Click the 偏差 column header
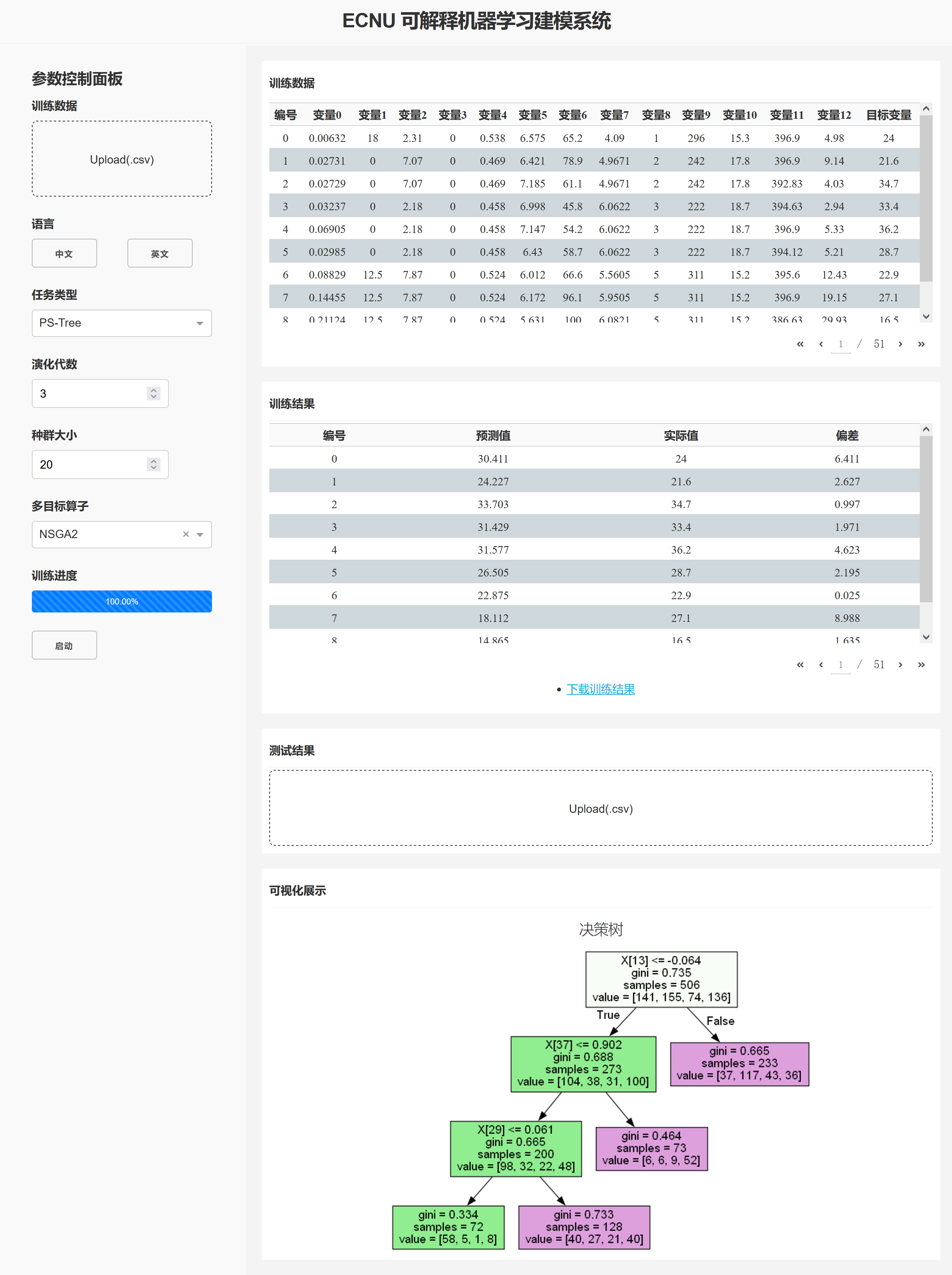Screen dimensions: 952x1275 point(847,436)
